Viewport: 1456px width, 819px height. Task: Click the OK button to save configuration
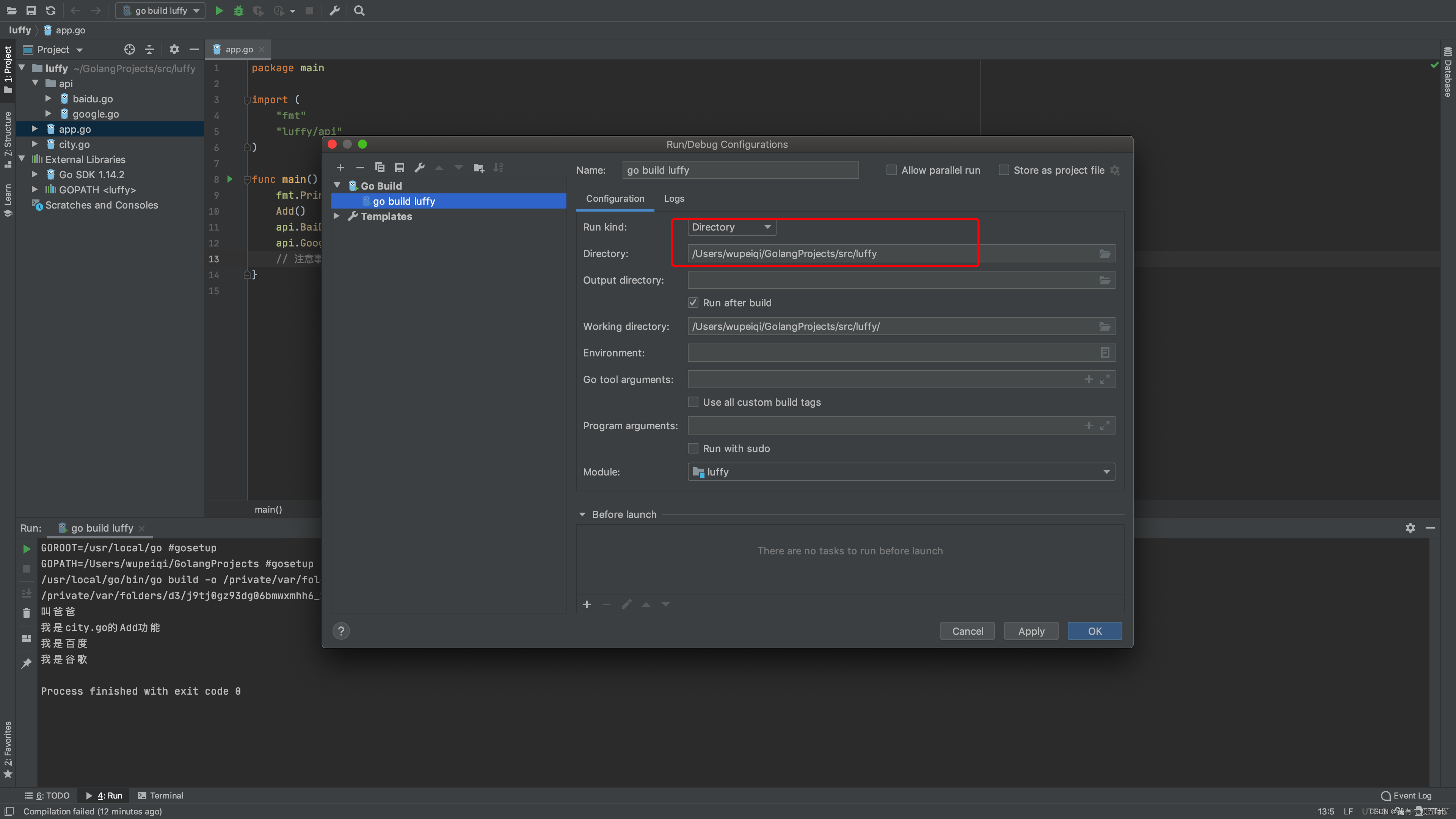click(x=1094, y=631)
